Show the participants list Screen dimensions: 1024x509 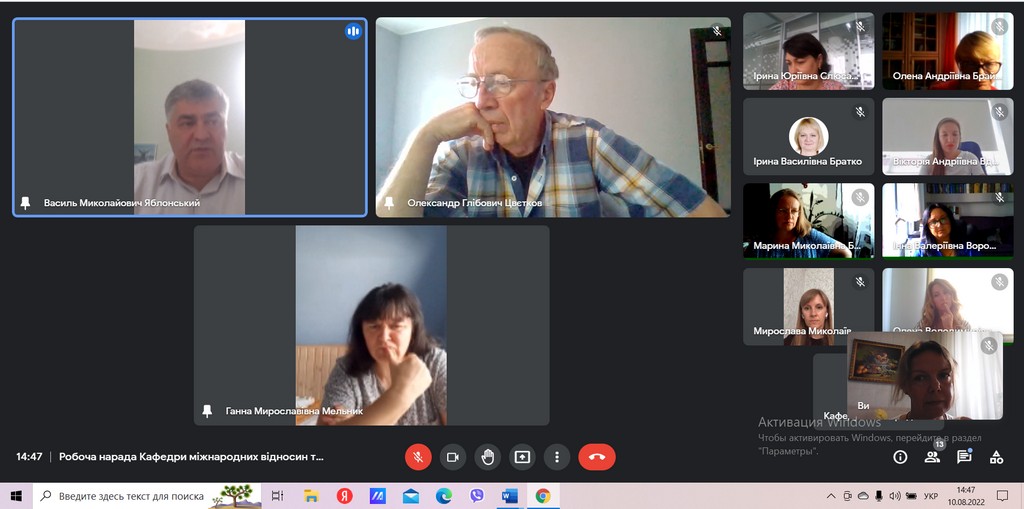point(932,457)
